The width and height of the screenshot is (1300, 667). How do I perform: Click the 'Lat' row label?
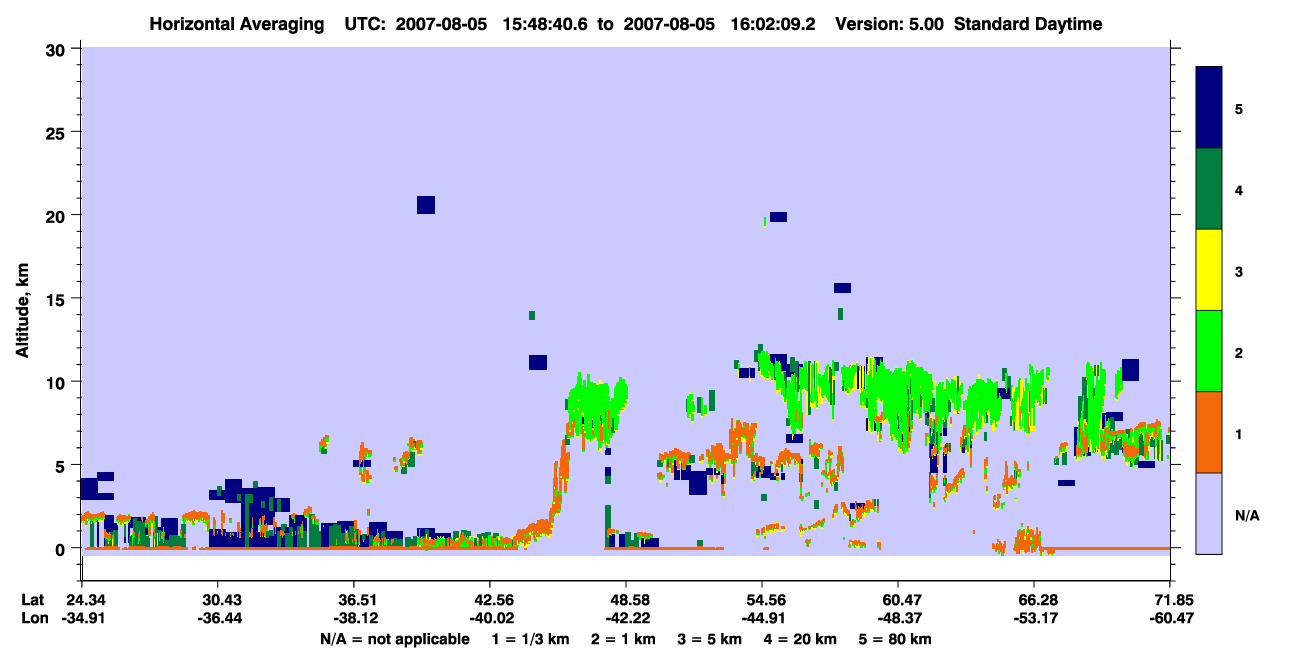click(32, 600)
